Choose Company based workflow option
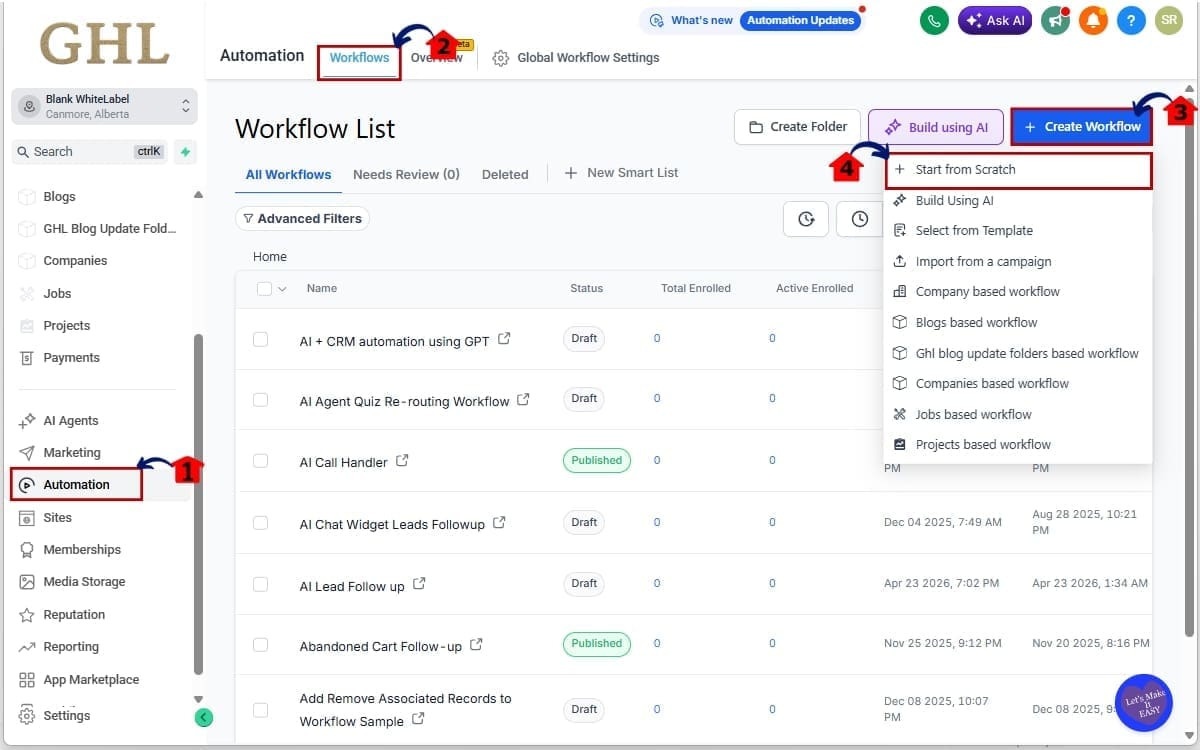Viewport: 1200px width, 750px height. pos(1018,292)
